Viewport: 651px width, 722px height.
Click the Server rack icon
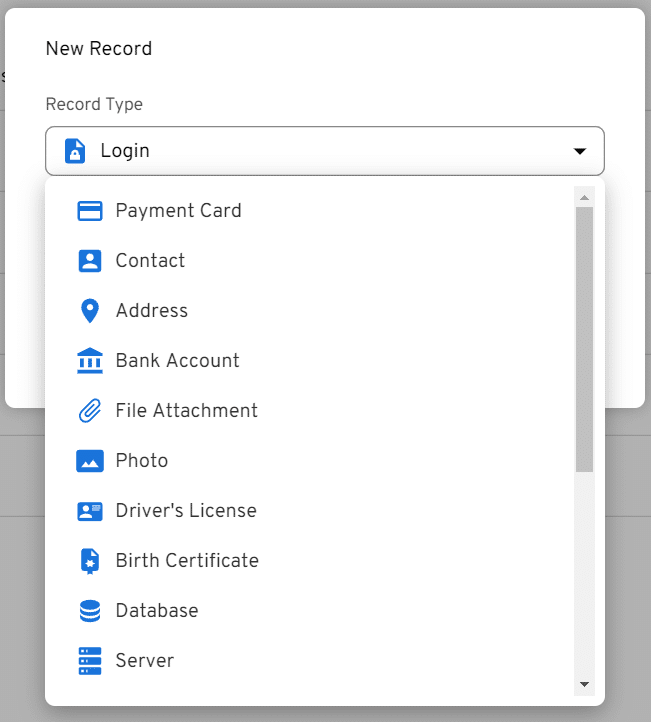(90, 661)
